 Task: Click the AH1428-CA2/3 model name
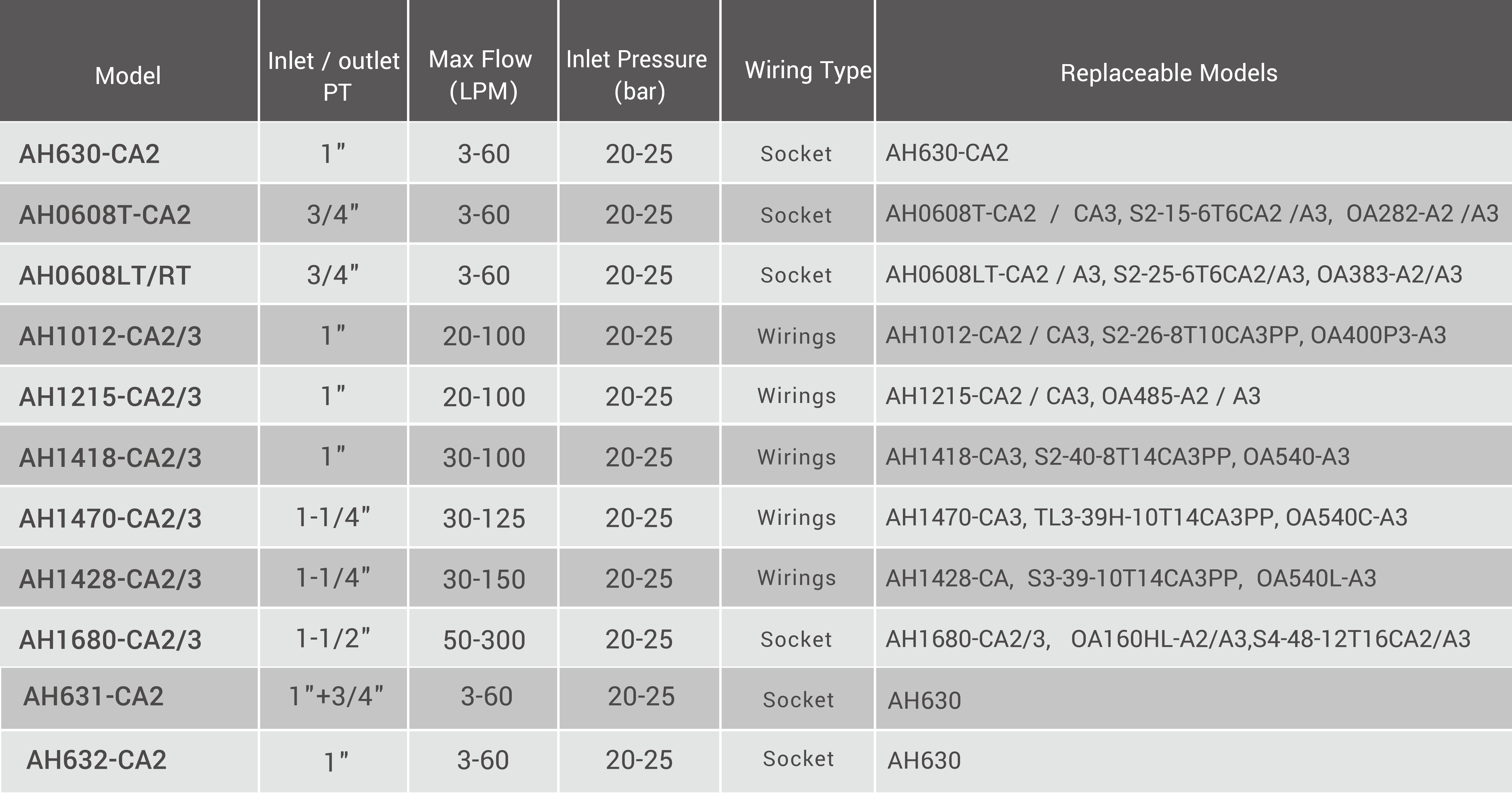pos(110,579)
